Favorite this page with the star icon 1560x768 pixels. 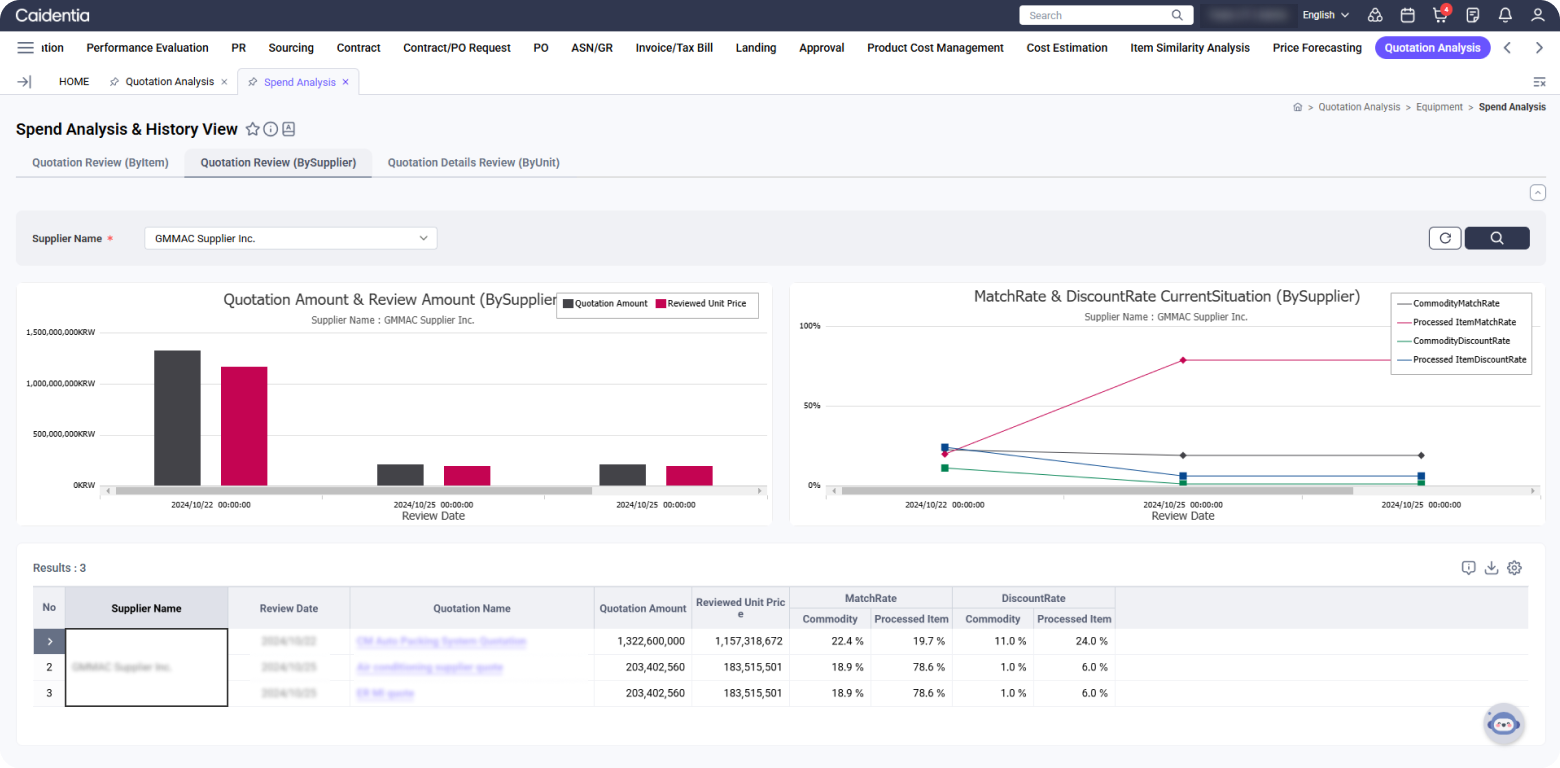[253, 129]
